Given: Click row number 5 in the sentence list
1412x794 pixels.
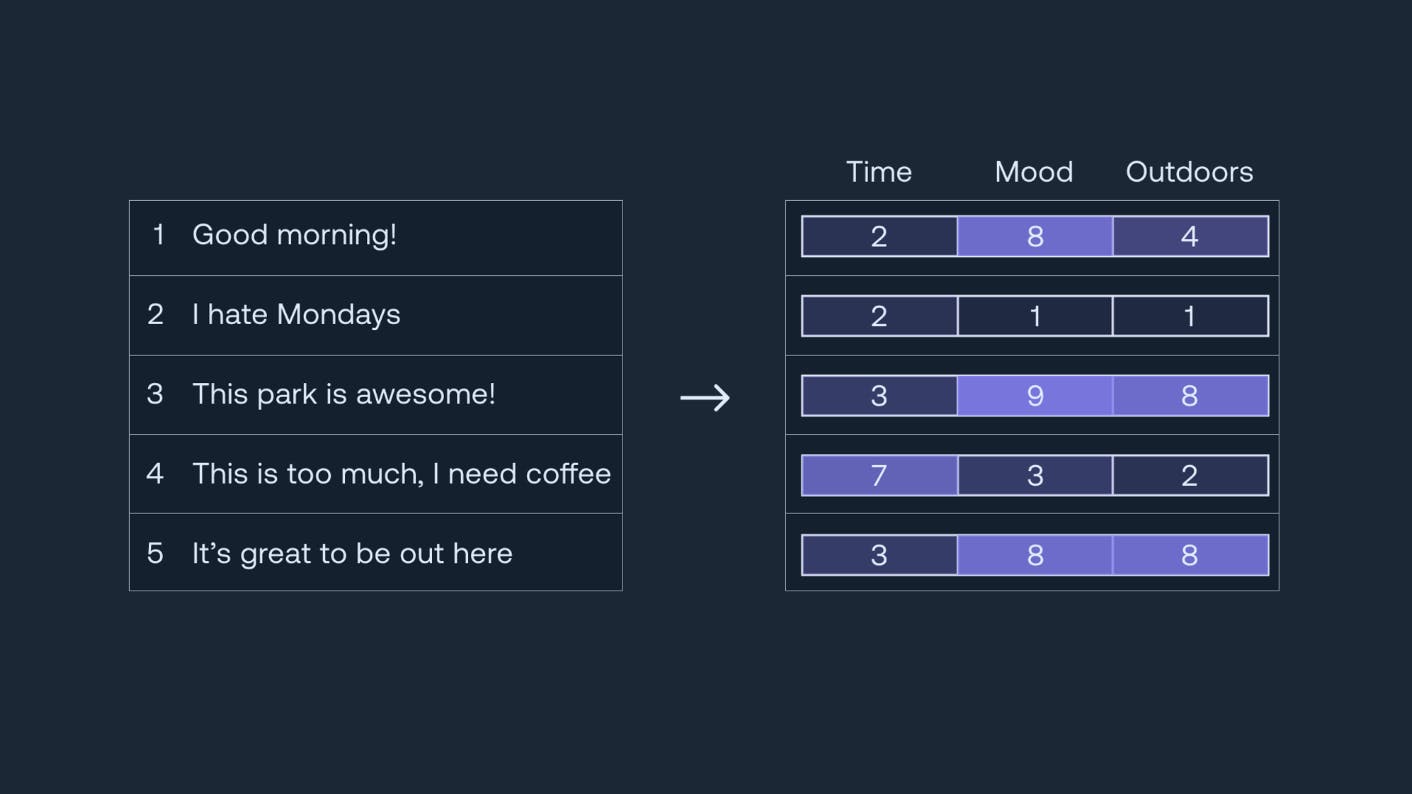Looking at the screenshot, I should pos(155,553).
